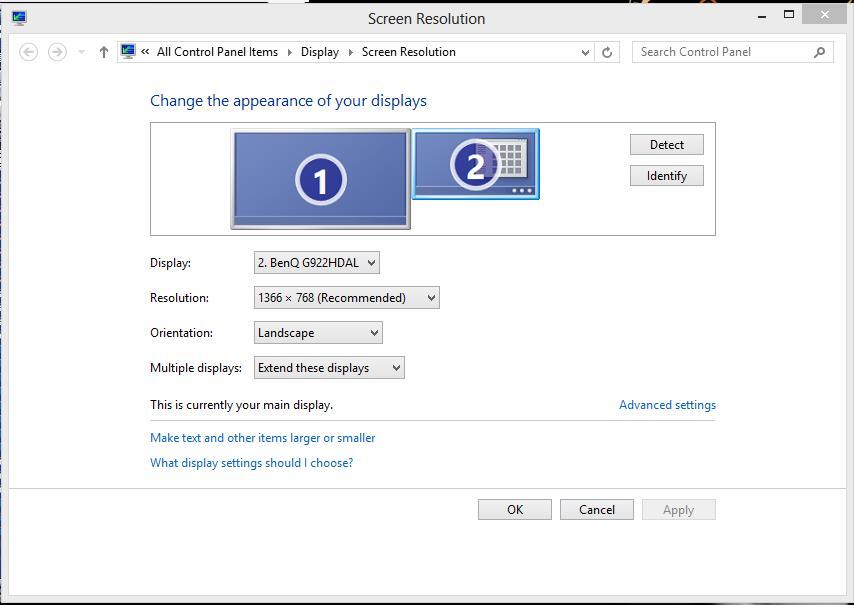The height and width of the screenshot is (605, 854).
Task: Expand arrow after All Control Panel Items
Action: (289, 52)
